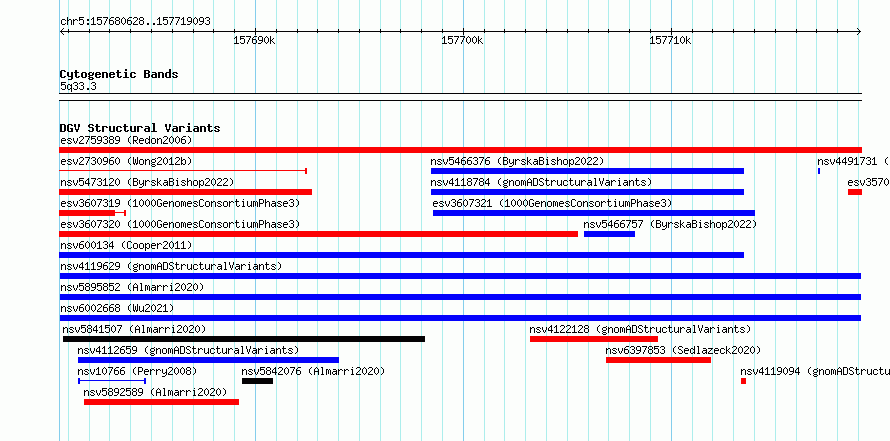The height and width of the screenshot is (441, 890).
Task: Open the esv3570 variant label at right edge
Action: (868, 182)
